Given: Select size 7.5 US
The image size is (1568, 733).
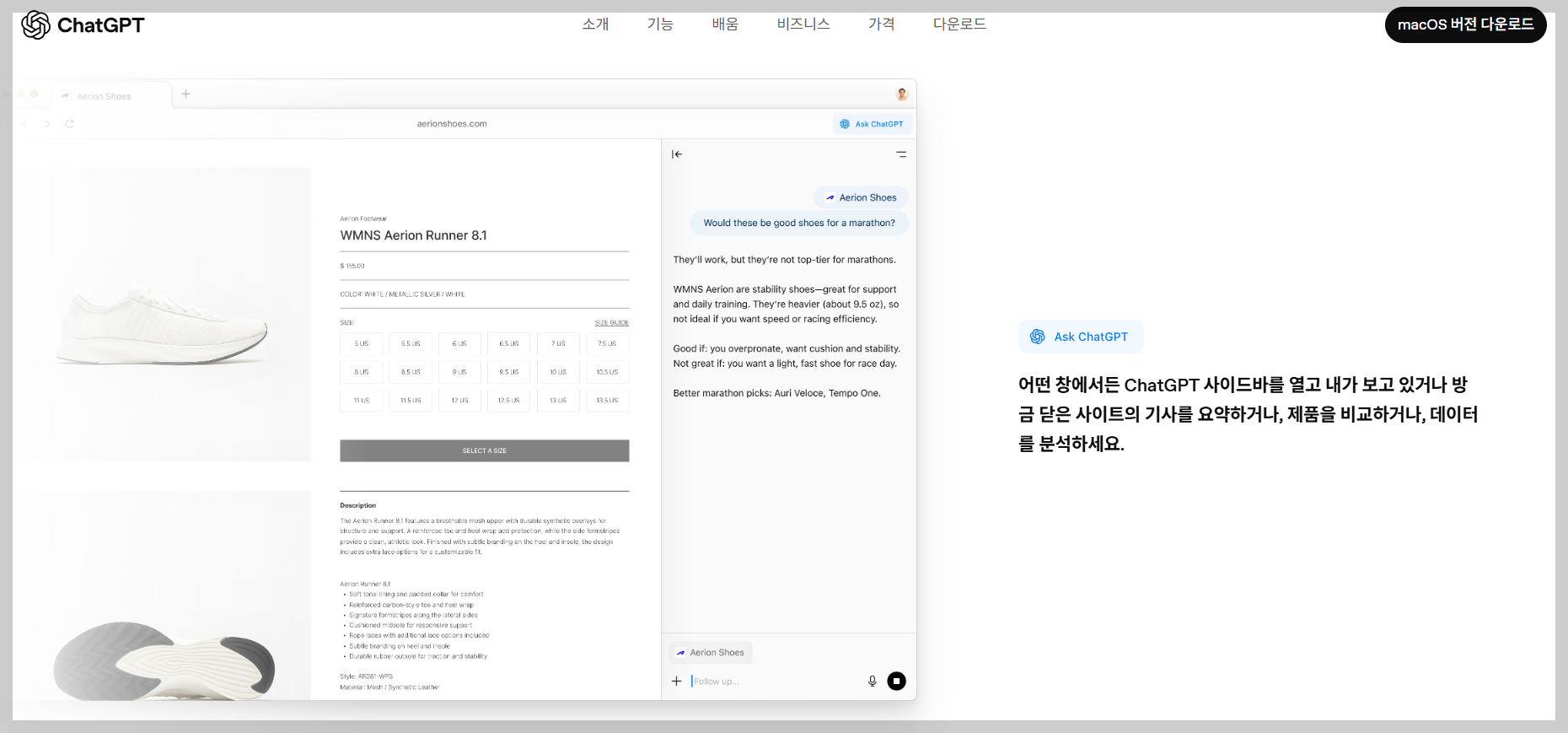Looking at the screenshot, I should click(607, 343).
